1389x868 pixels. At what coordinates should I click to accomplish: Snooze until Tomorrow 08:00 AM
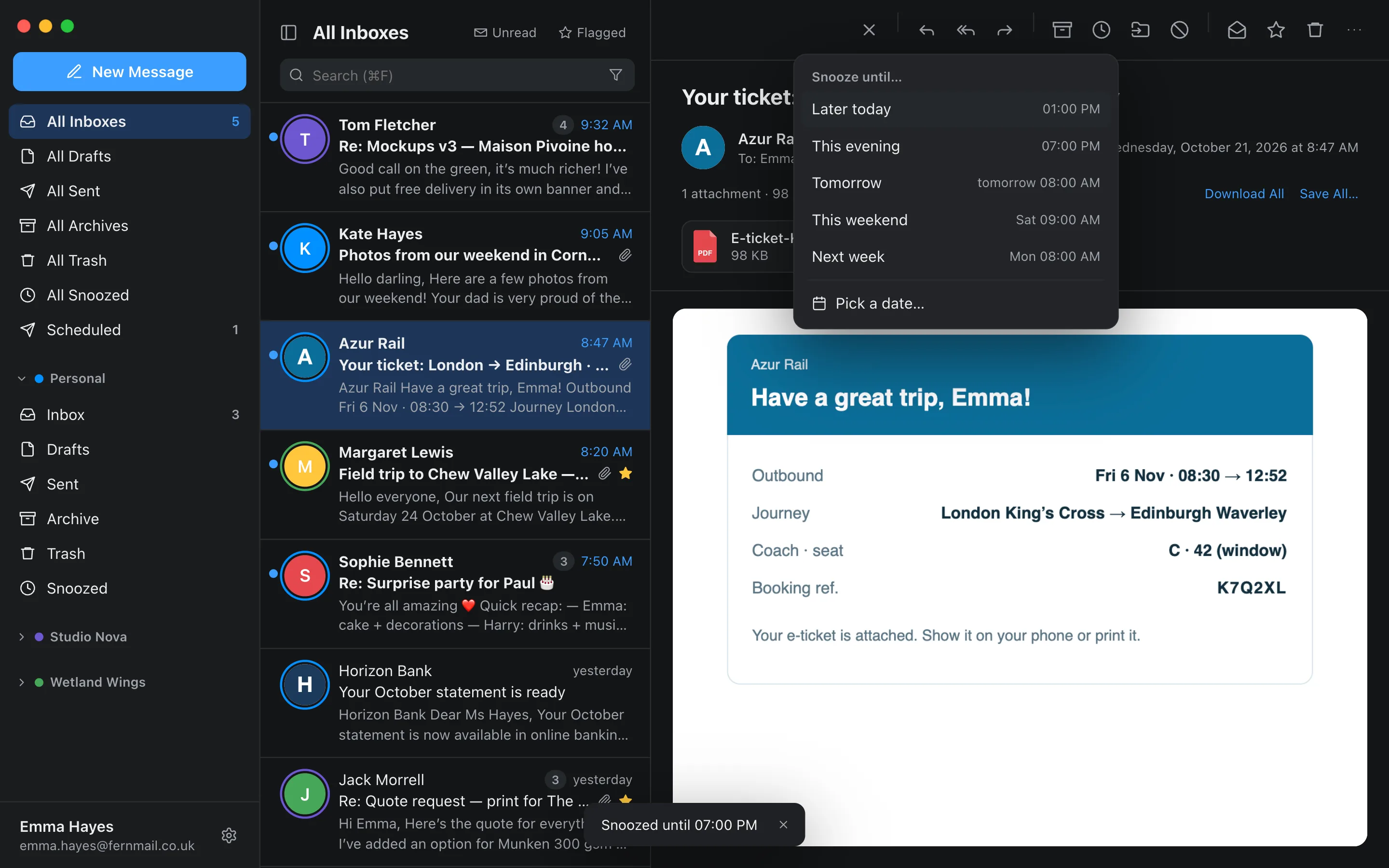pyautogui.click(x=955, y=183)
